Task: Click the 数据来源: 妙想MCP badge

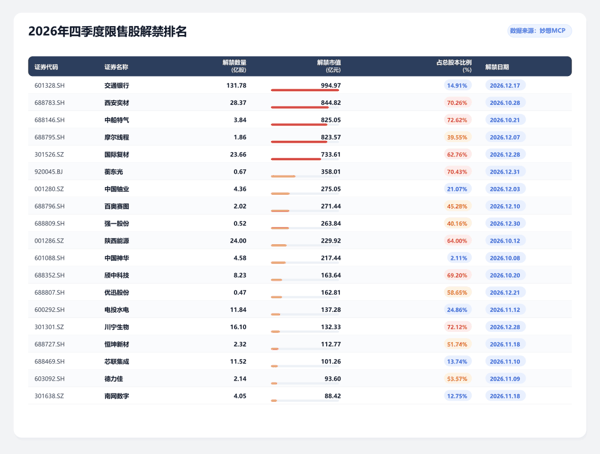Action: click(539, 31)
